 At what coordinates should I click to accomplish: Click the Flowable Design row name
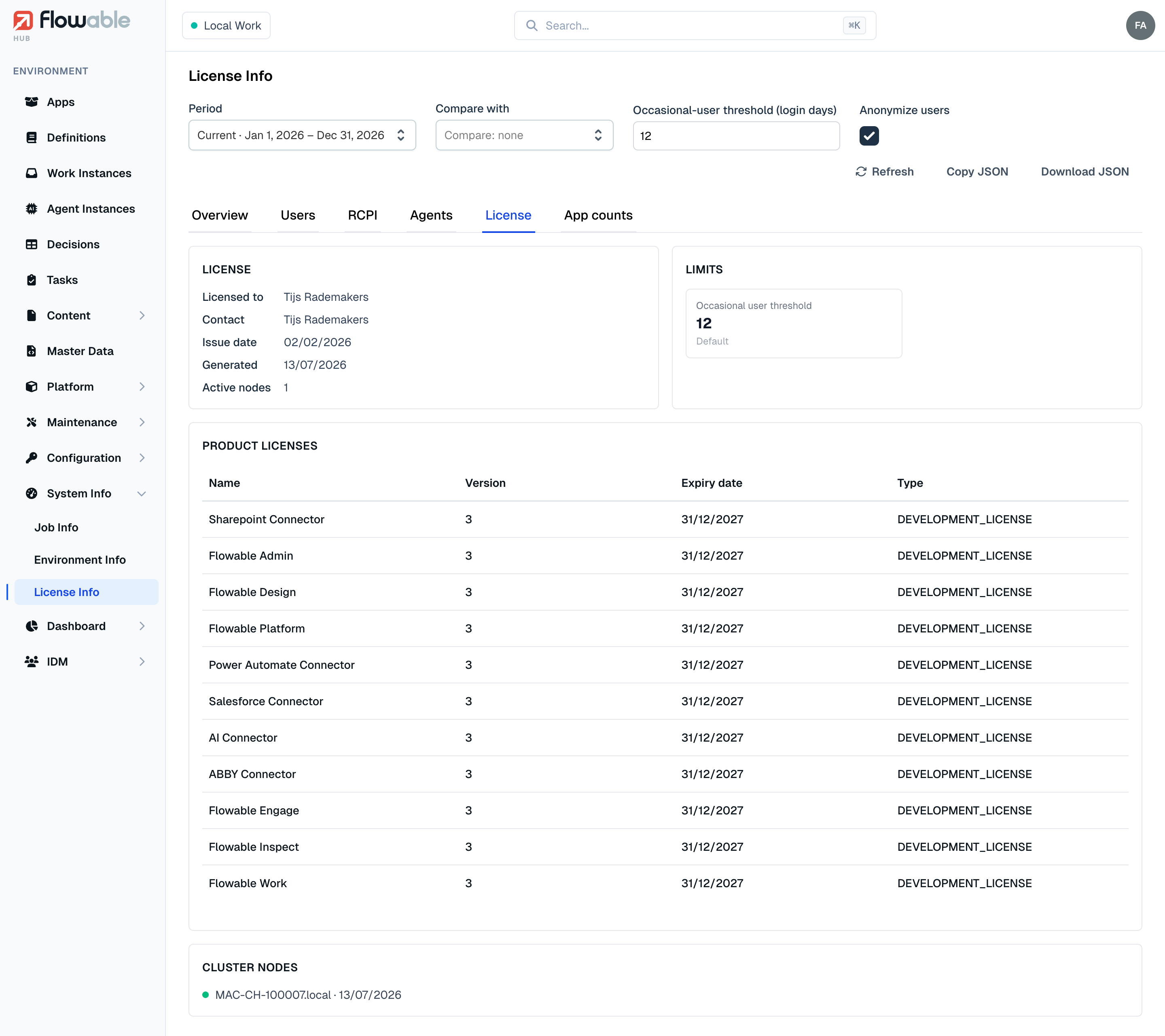click(252, 592)
